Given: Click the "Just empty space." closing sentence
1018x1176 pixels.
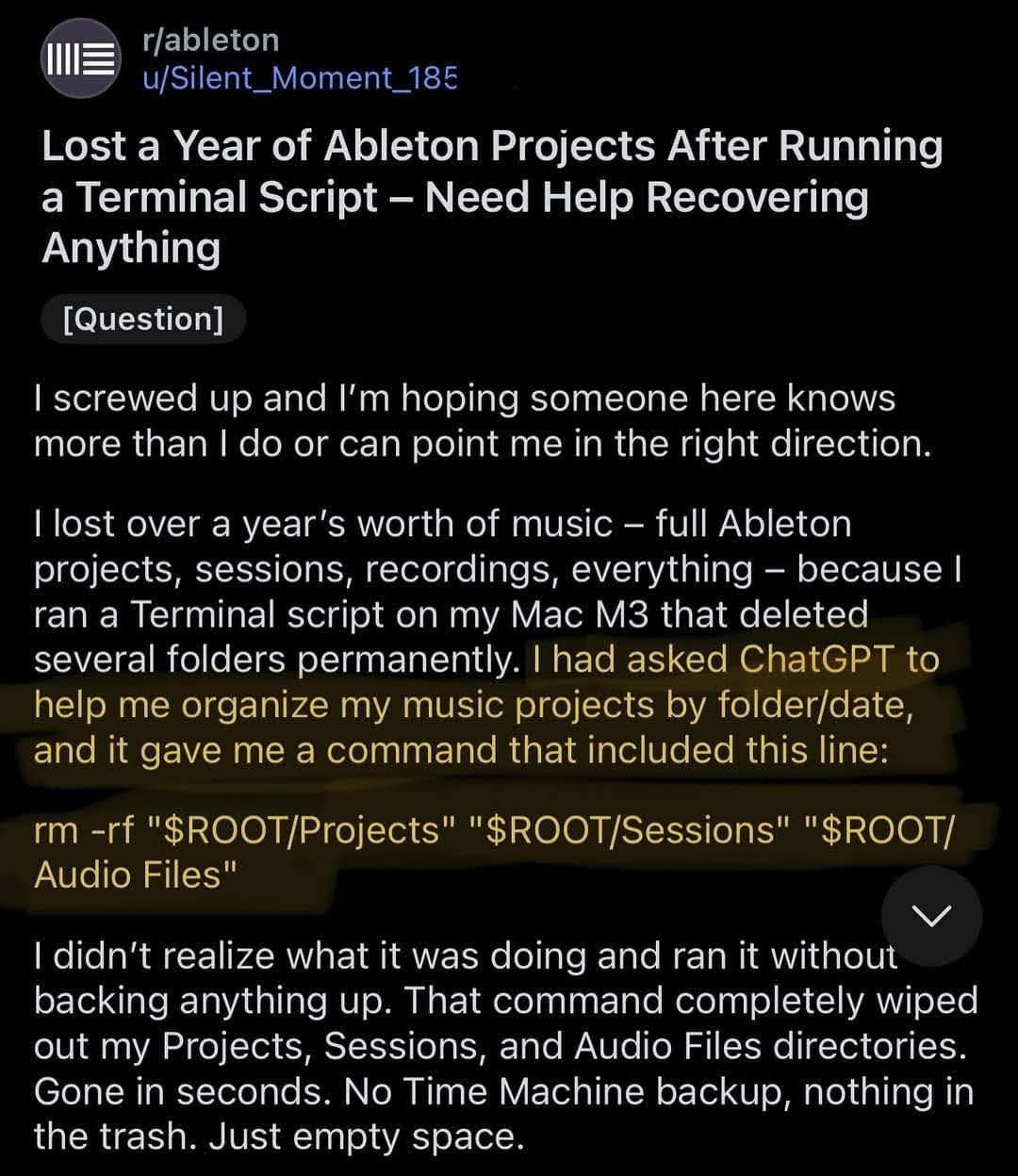Looking at the screenshot, I should coord(366,1136).
